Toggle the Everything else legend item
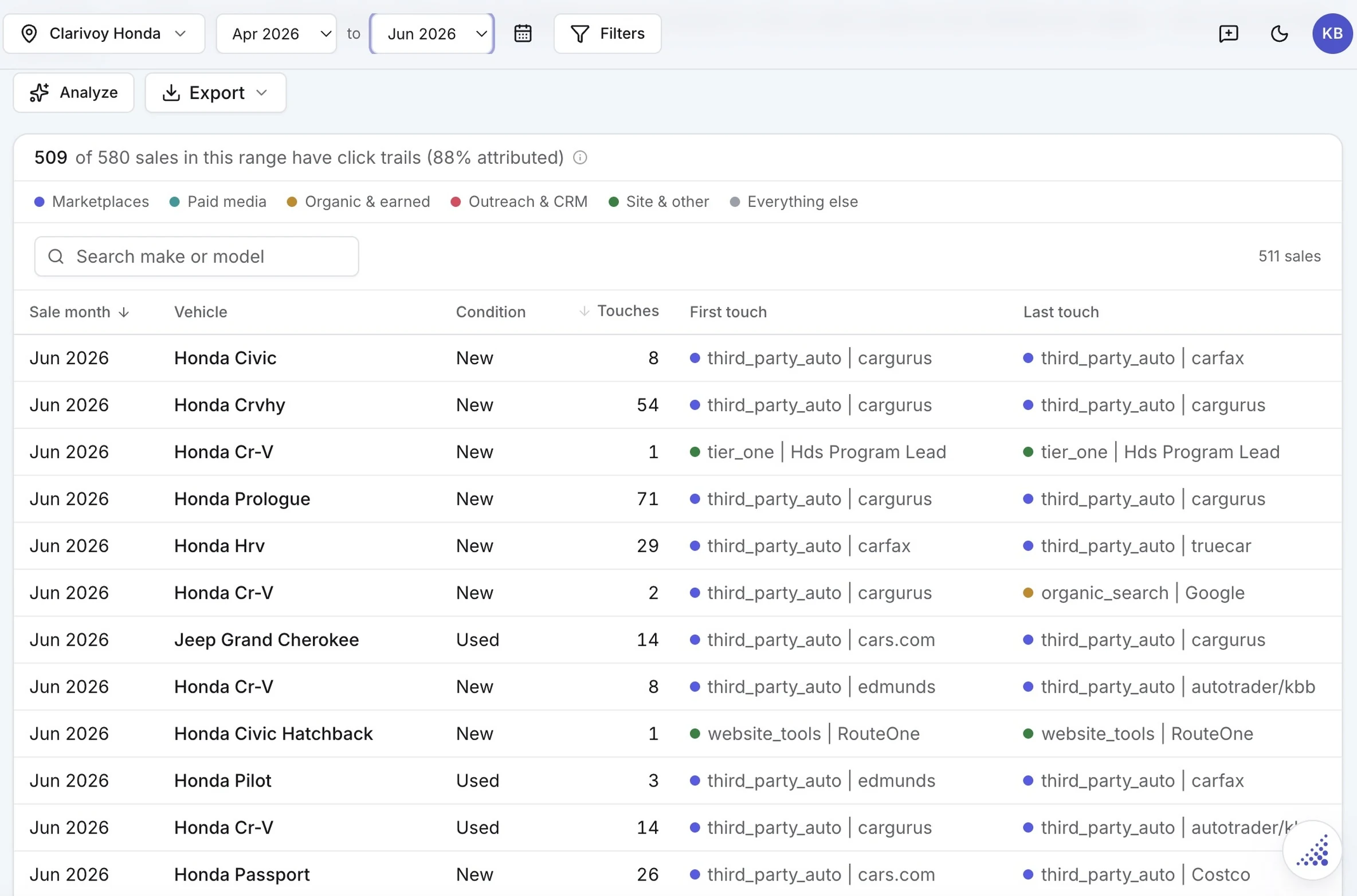This screenshot has width=1357, height=896. click(794, 202)
